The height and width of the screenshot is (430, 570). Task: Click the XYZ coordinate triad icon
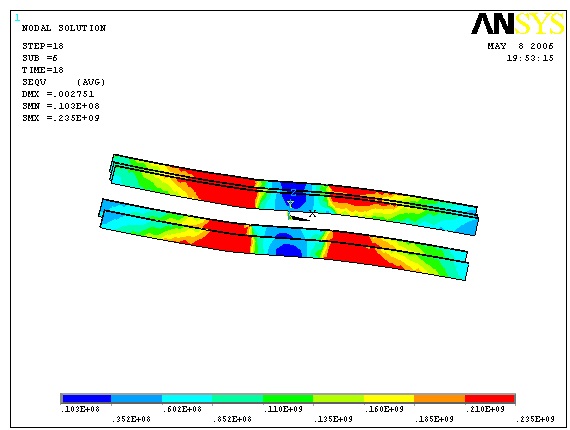[x=300, y=206]
